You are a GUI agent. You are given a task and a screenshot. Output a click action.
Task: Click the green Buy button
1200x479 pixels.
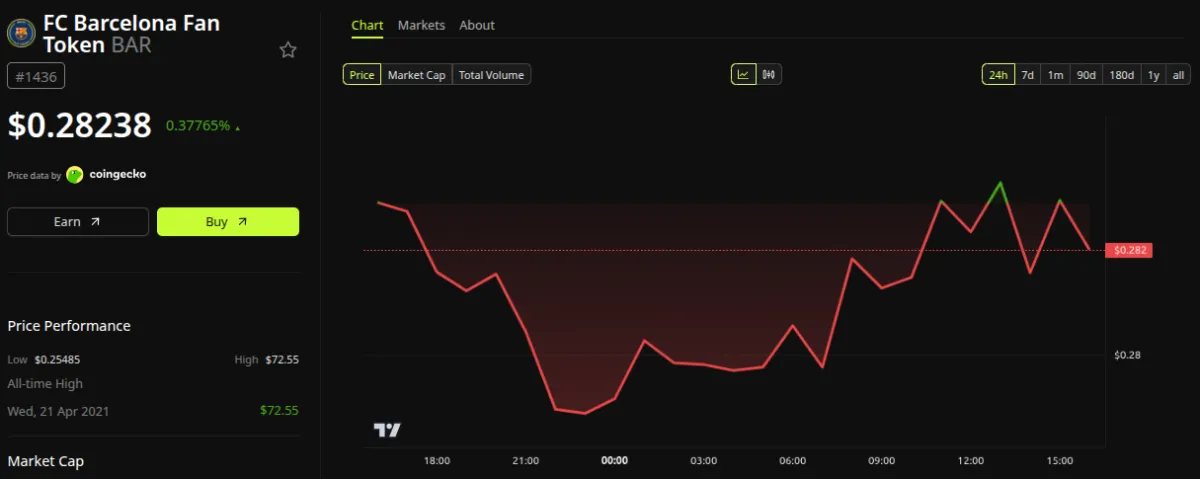[228, 222]
